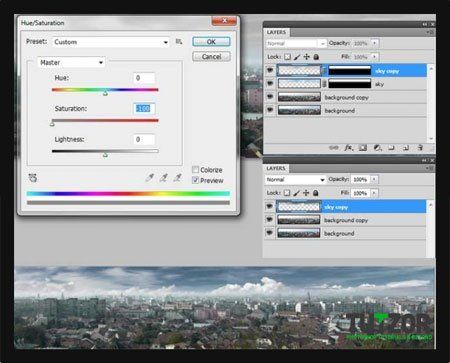
Task: Lock image pixels brush in lower Layers panel
Action: (296, 193)
